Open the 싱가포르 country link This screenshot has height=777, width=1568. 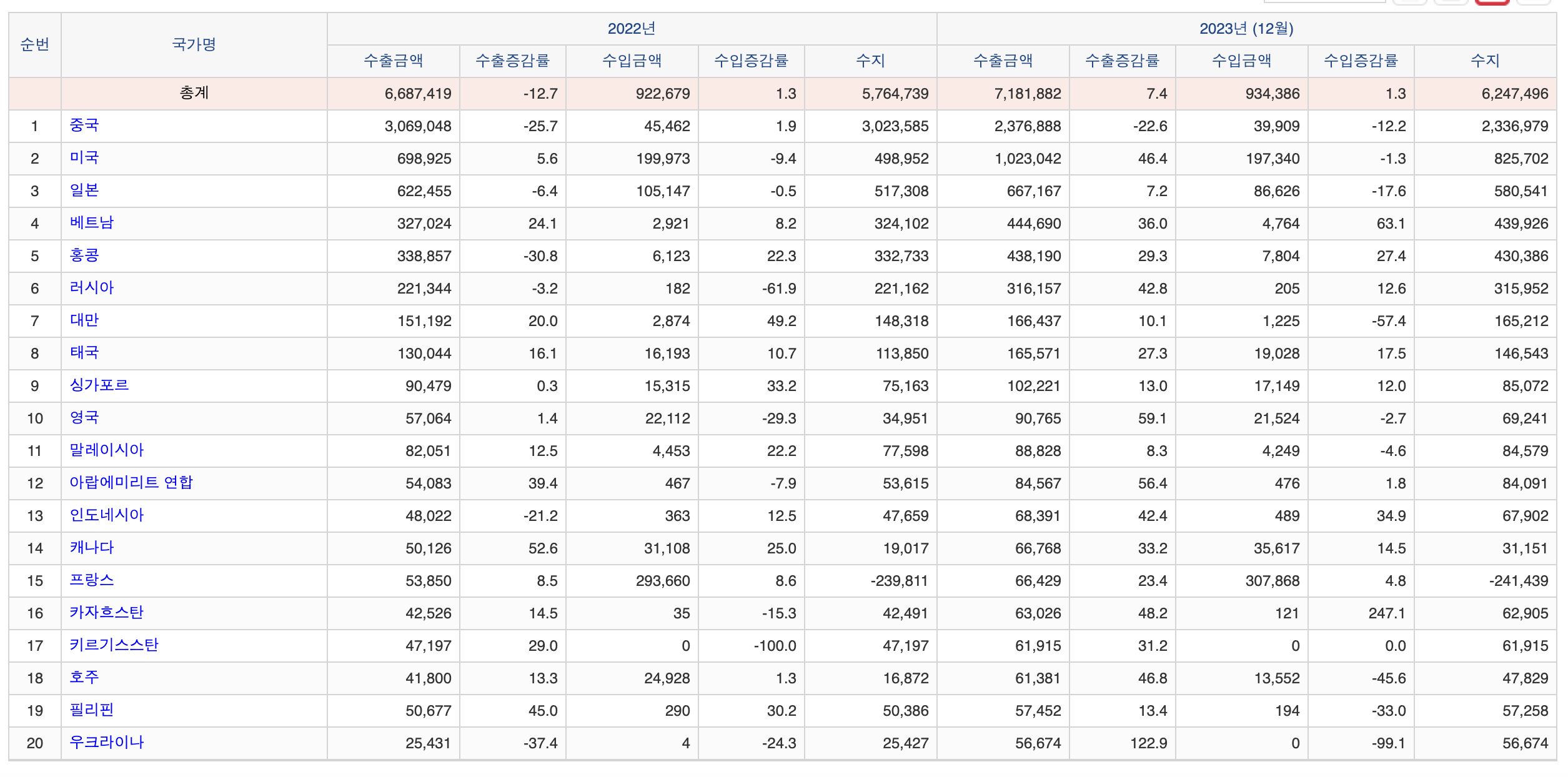[99, 385]
